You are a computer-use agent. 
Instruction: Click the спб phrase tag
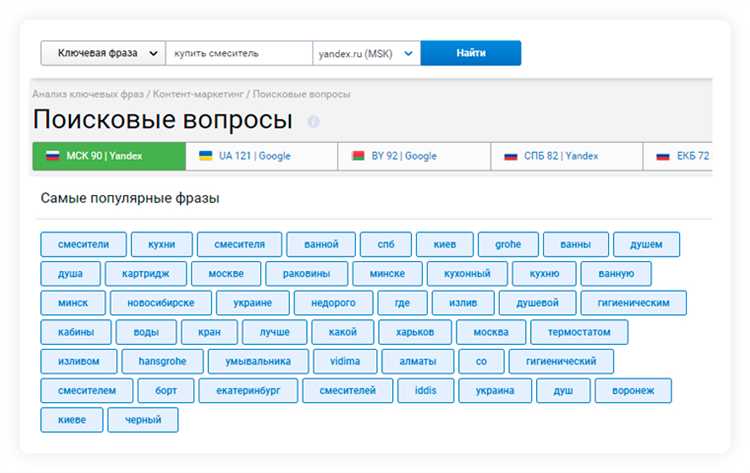(386, 244)
